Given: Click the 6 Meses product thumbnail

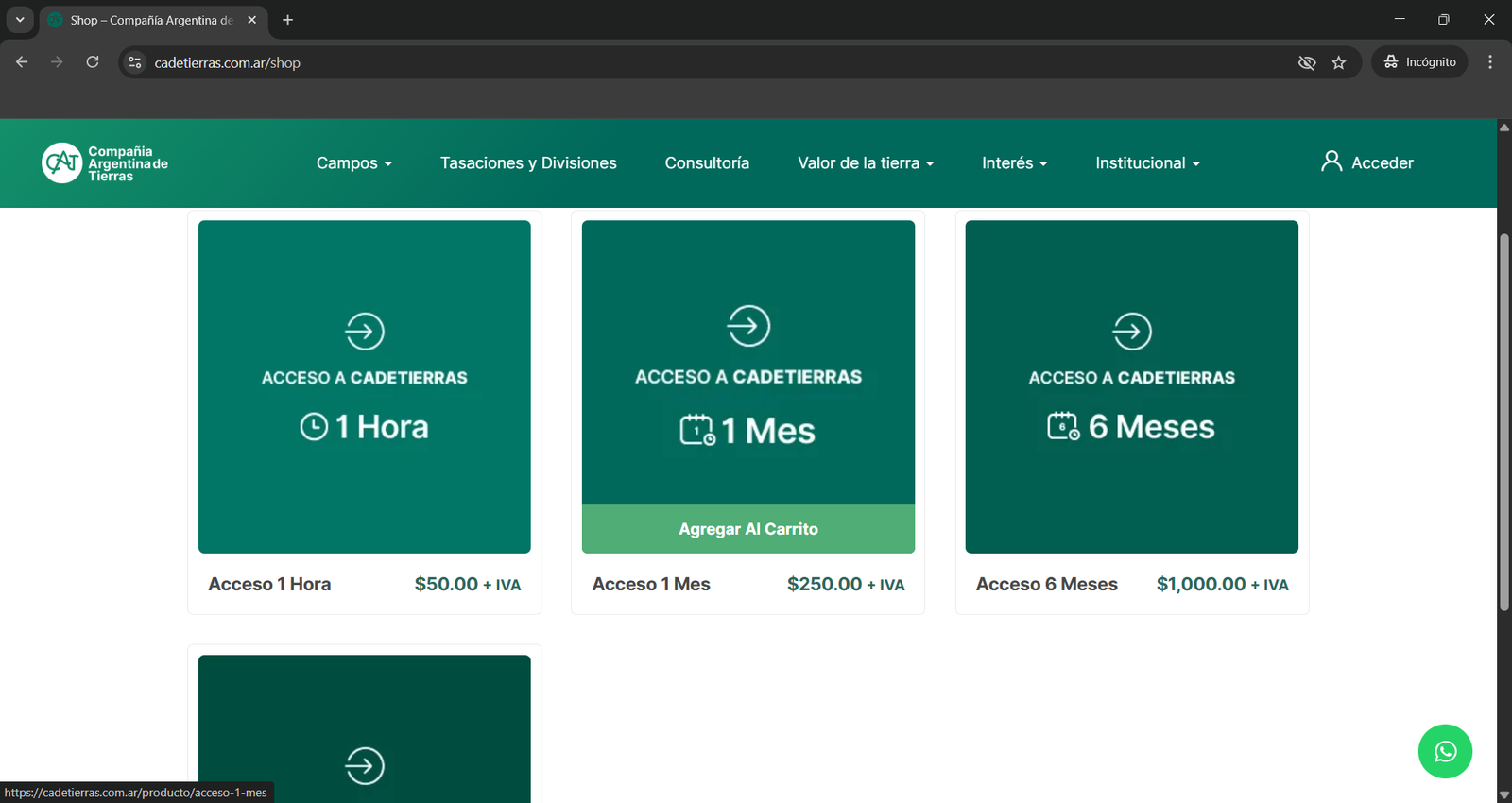Looking at the screenshot, I should (1132, 386).
